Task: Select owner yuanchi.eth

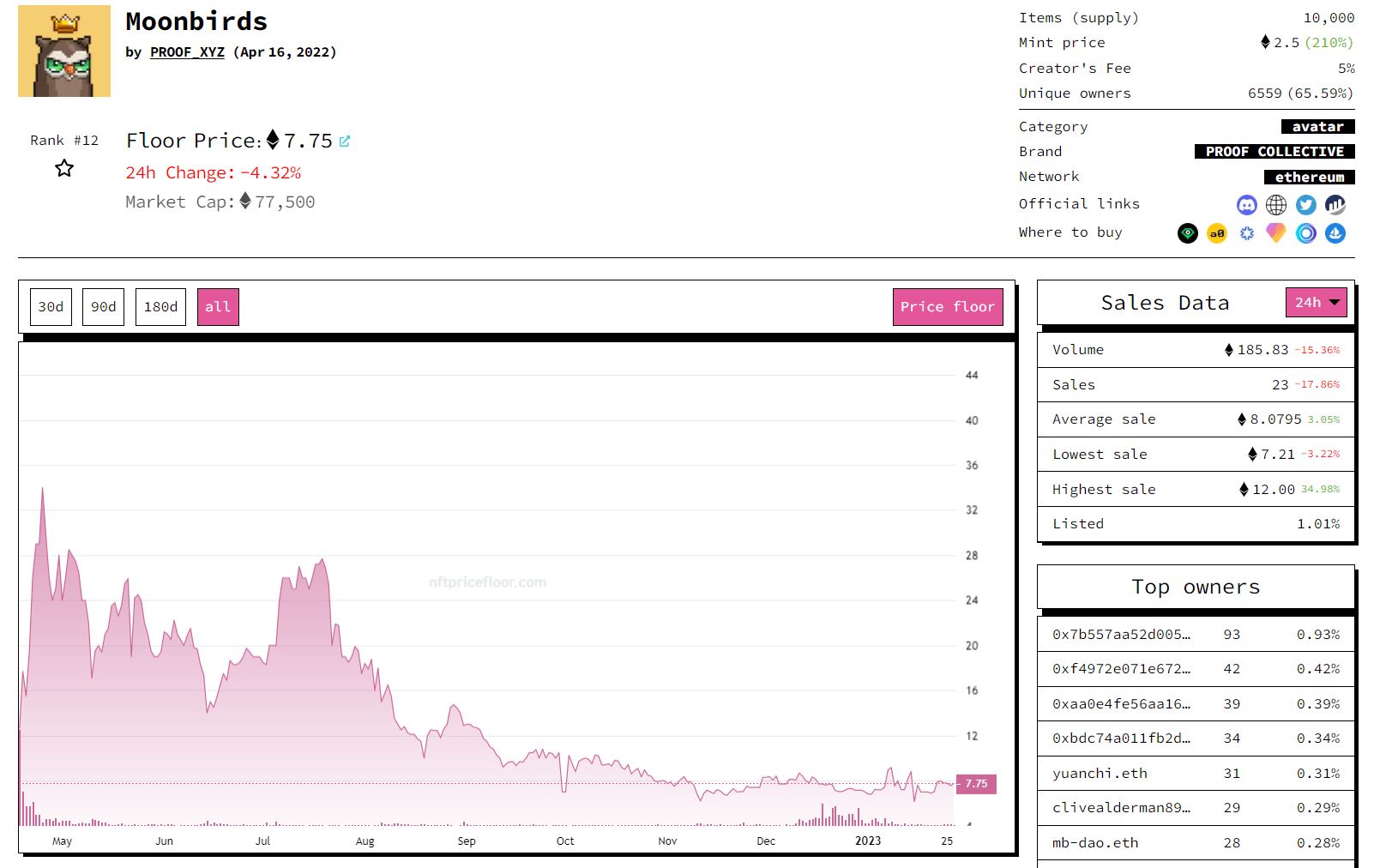Action: (1196, 774)
